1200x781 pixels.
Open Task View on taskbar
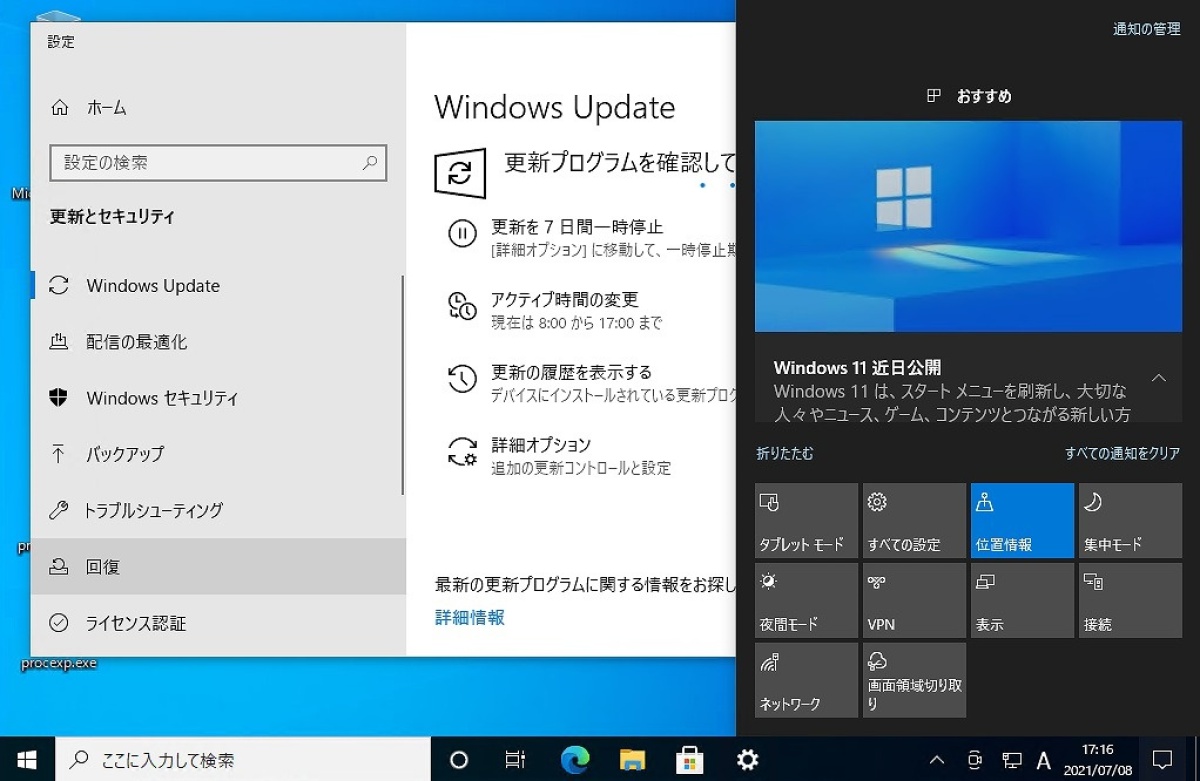pos(515,760)
